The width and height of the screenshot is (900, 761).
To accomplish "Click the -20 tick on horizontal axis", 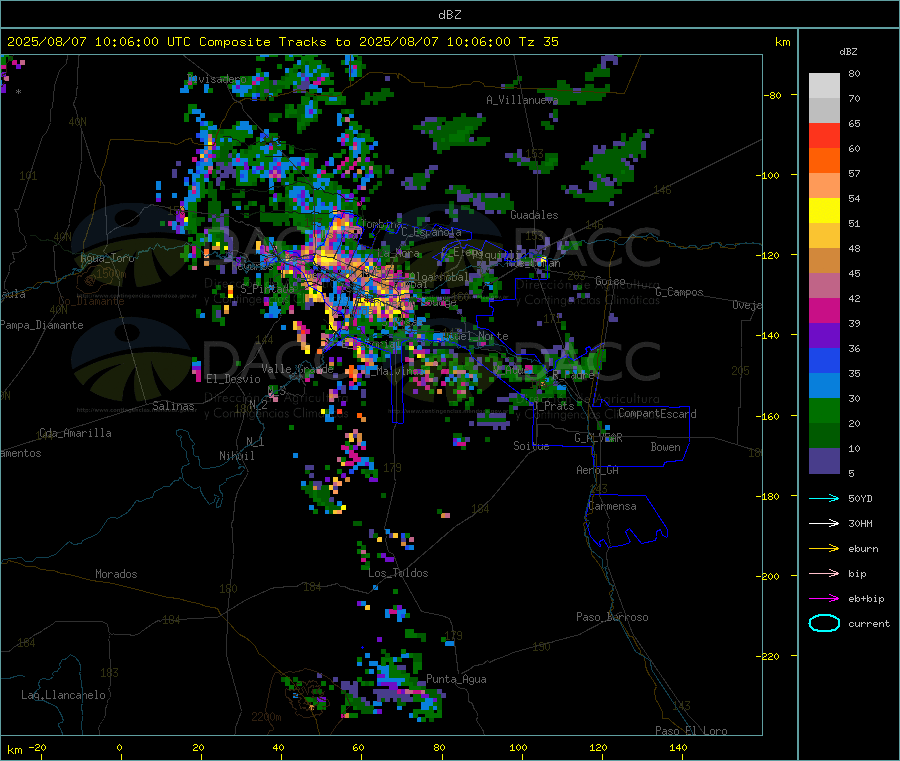I will pos(37,747).
